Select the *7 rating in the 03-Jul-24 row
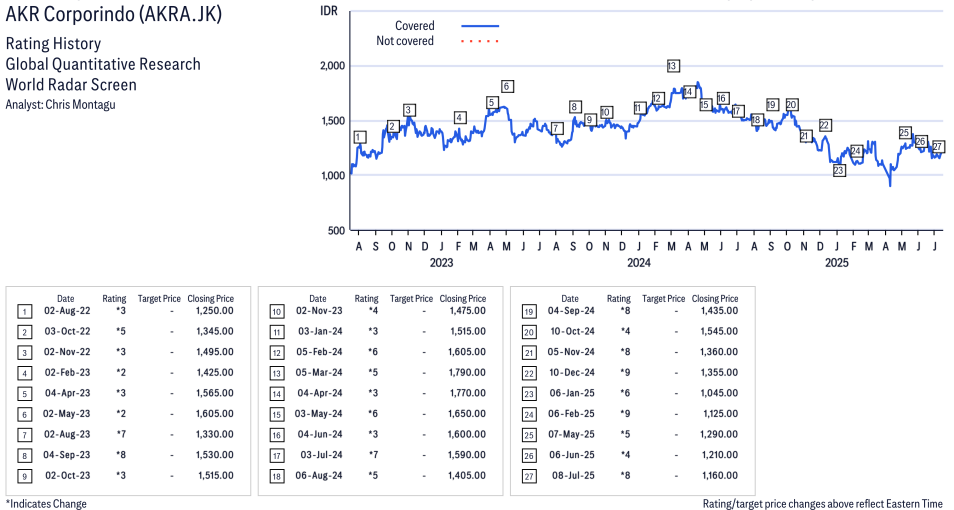Screen dimensions: 954x510 click(x=373, y=455)
